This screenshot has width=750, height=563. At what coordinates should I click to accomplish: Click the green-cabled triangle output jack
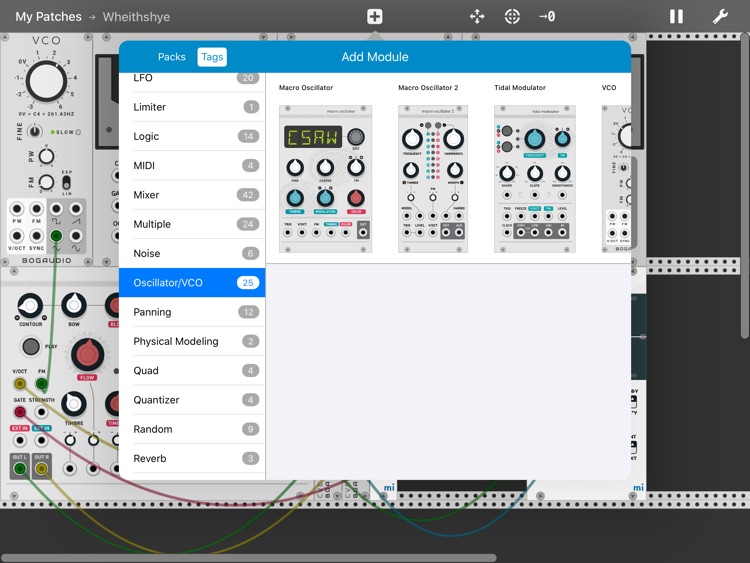tap(56, 235)
